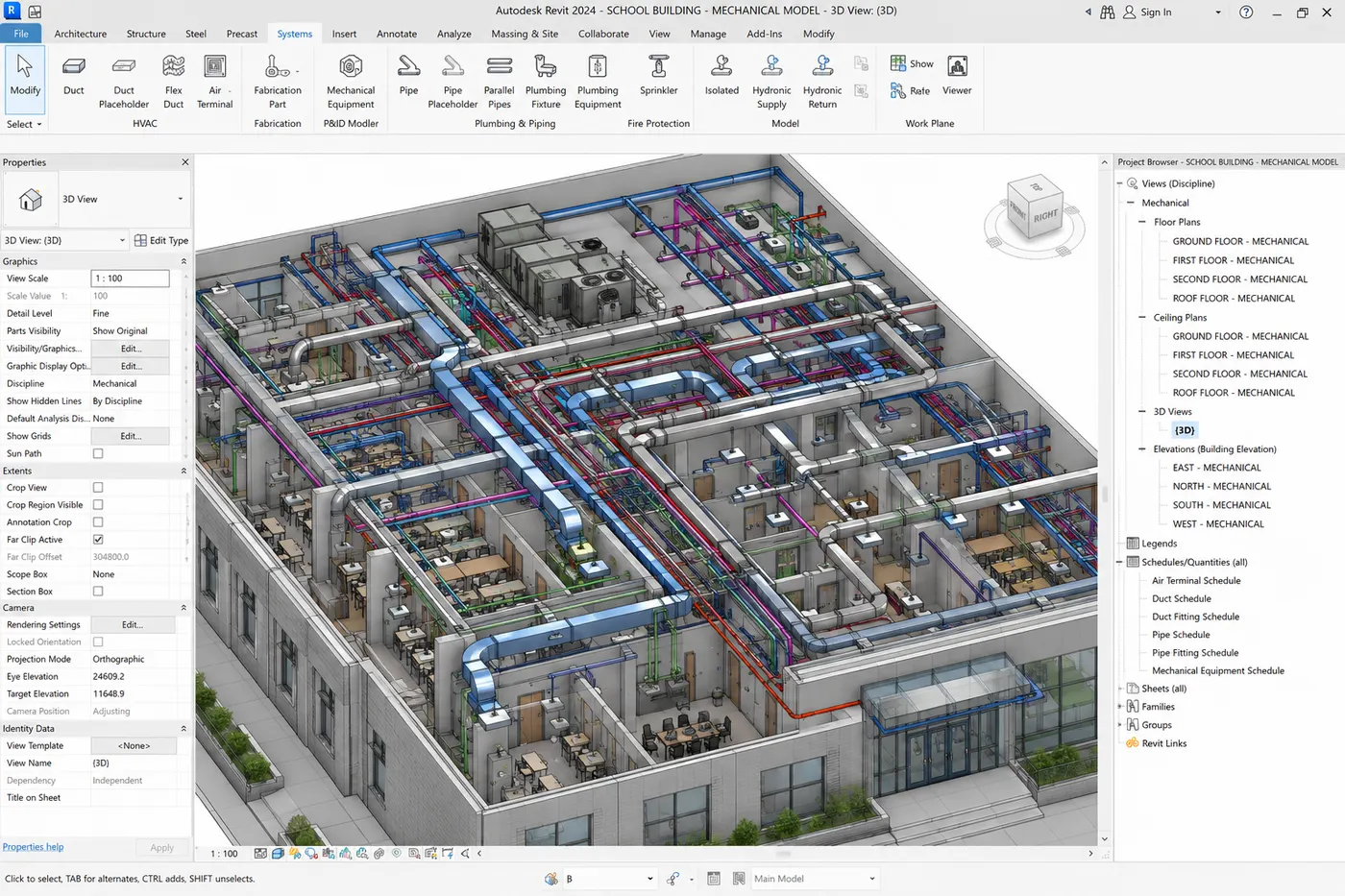The image size is (1345, 896).
Task: Collapse the Ceiling Plans tree node
Action: pos(1142,317)
